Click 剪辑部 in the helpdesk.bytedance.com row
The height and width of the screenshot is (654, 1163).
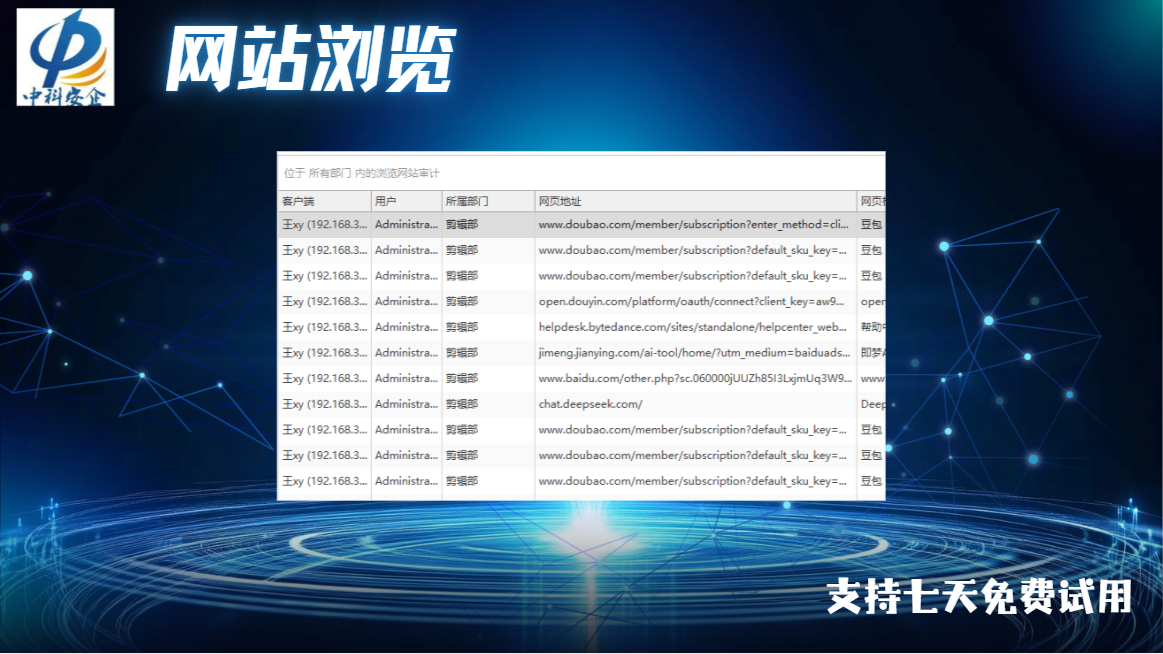coord(462,327)
